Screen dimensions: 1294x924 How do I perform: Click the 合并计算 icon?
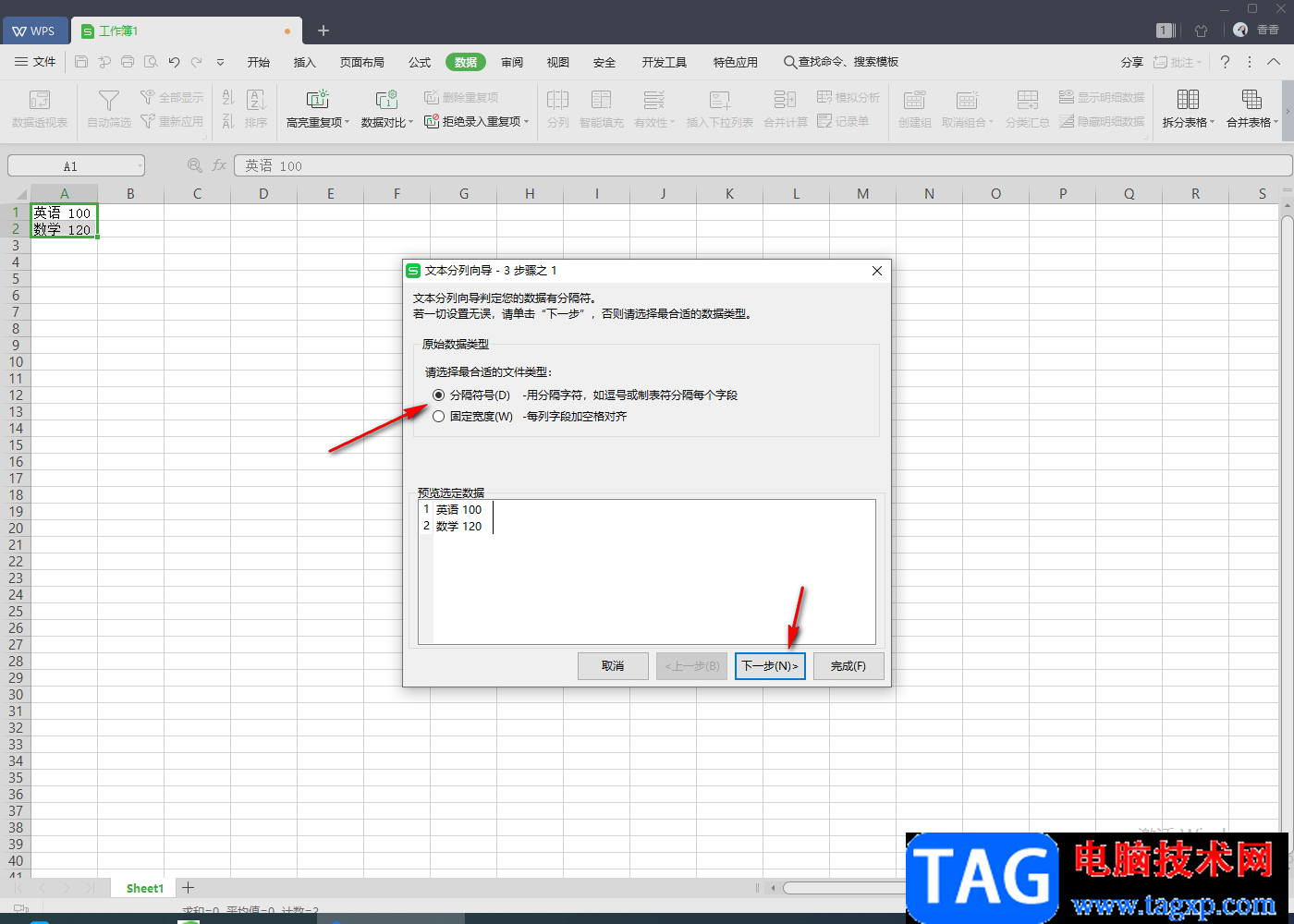click(785, 100)
